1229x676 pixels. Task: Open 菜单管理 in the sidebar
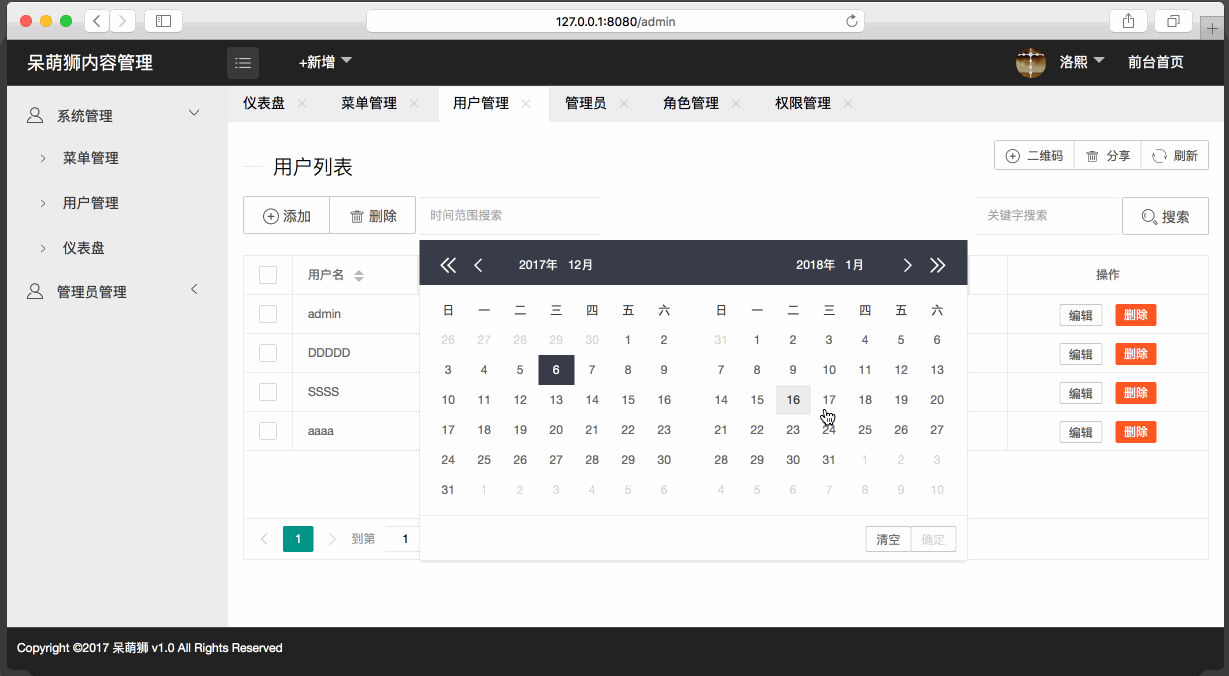(x=91, y=158)
